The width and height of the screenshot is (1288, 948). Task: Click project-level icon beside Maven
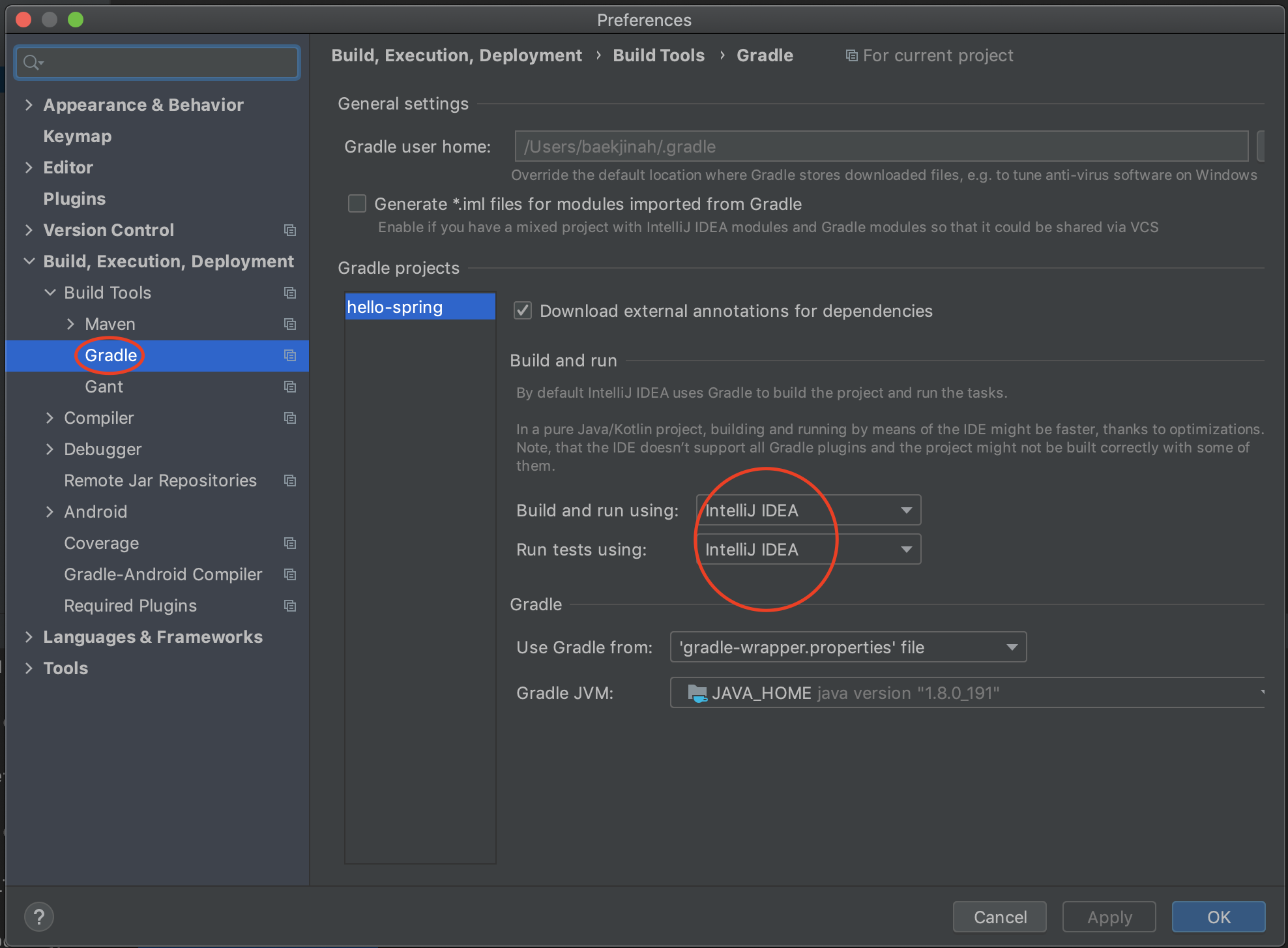pyautogui.click(x=290, y=324)
